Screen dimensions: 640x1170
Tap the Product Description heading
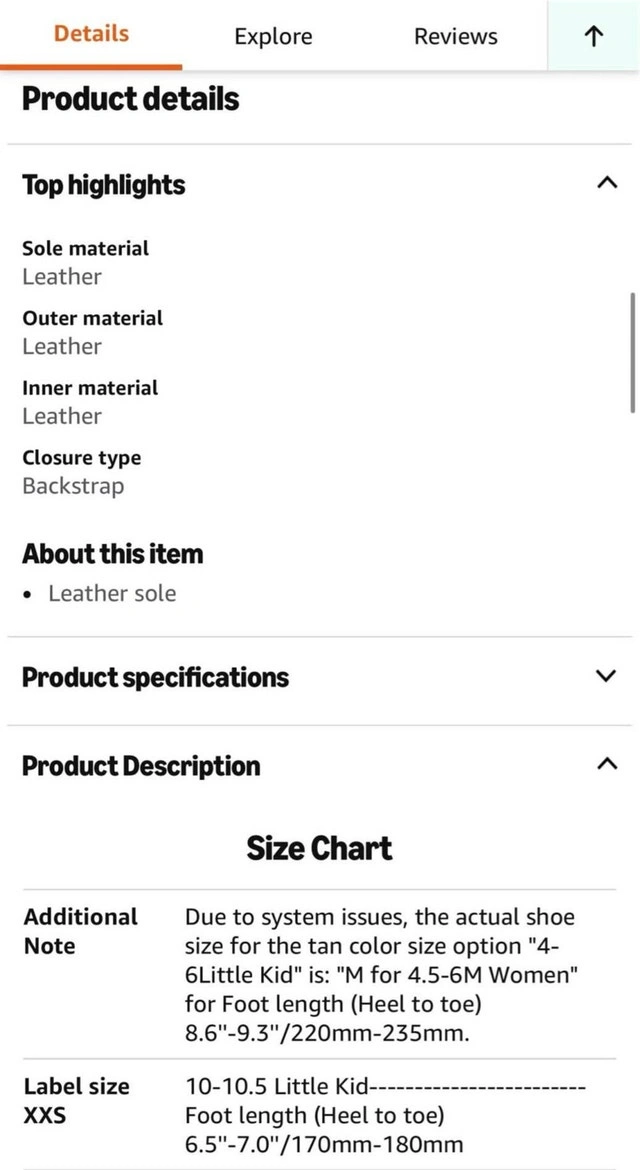point(141,766)
